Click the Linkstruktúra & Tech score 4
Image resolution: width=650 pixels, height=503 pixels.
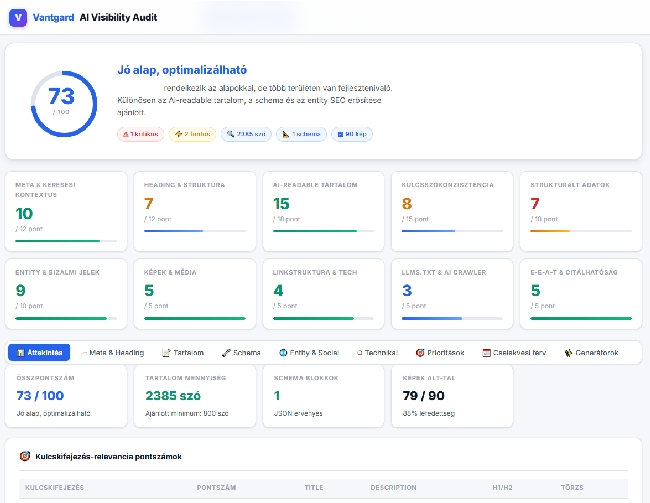click(278, 290)
